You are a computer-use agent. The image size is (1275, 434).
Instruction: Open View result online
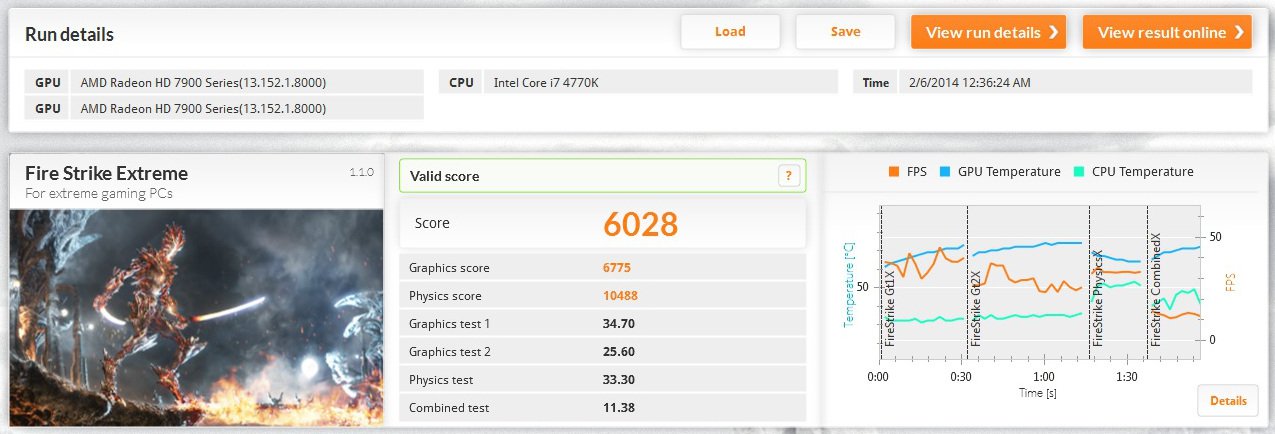point(1166,32)
